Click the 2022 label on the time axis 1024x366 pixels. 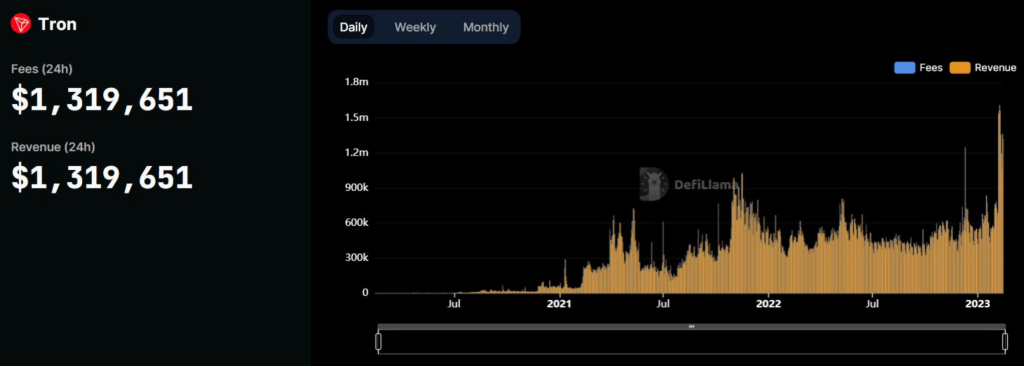tap(768, 304)
